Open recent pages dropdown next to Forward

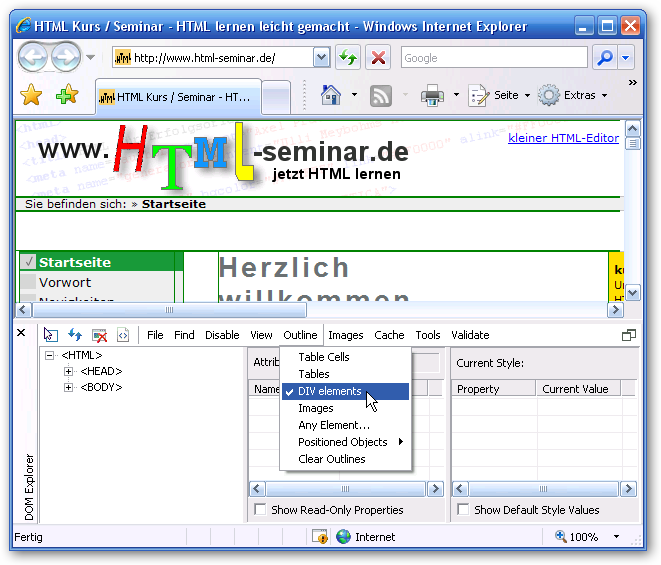click(x=91, y=57)
